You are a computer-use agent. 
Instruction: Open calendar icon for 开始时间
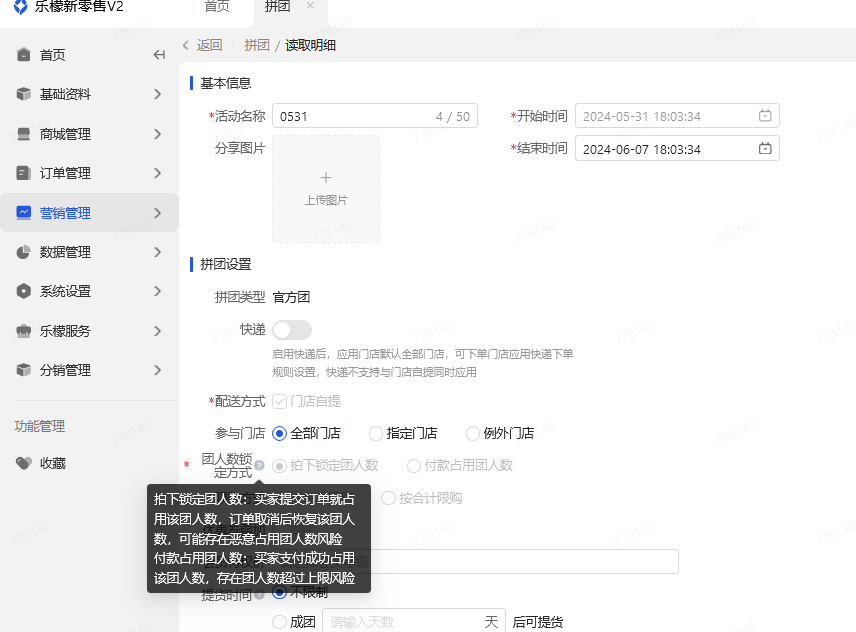pos(765,116)
